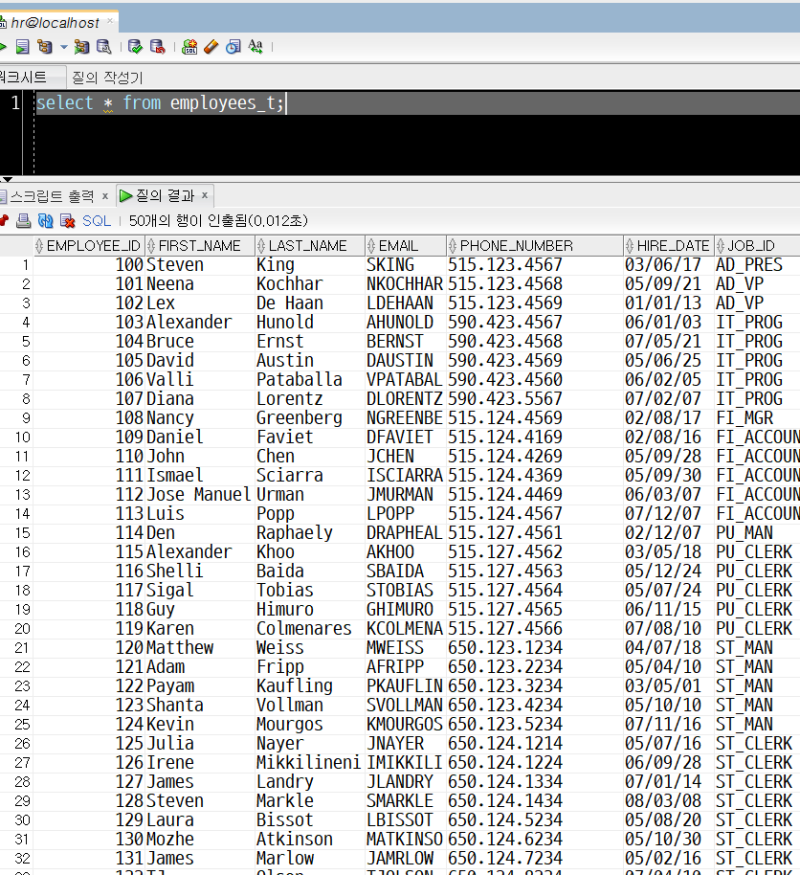Click the SQL link in results toolbar

(97, 221)
